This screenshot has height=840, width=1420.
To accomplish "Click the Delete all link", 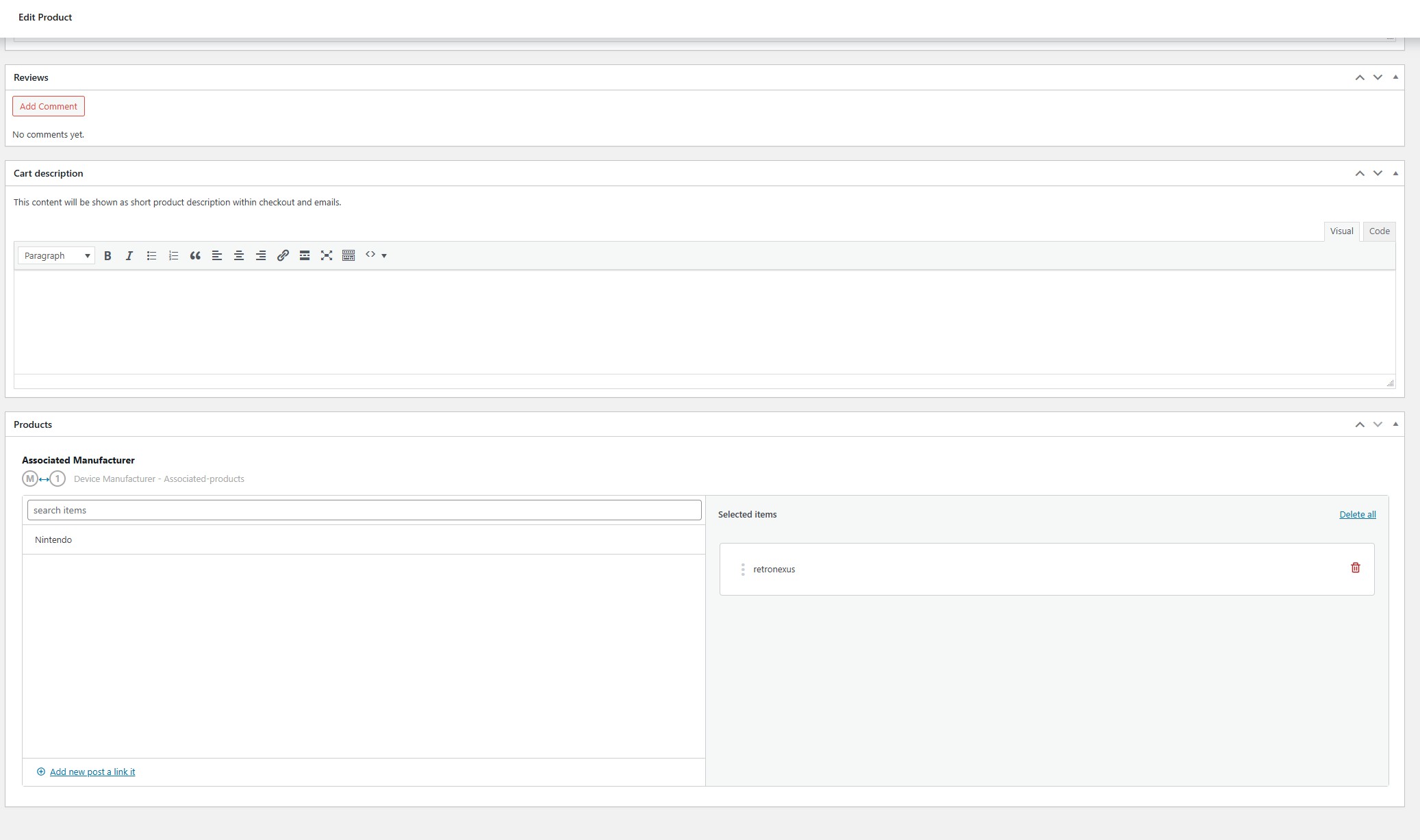I will point(1357,515).
